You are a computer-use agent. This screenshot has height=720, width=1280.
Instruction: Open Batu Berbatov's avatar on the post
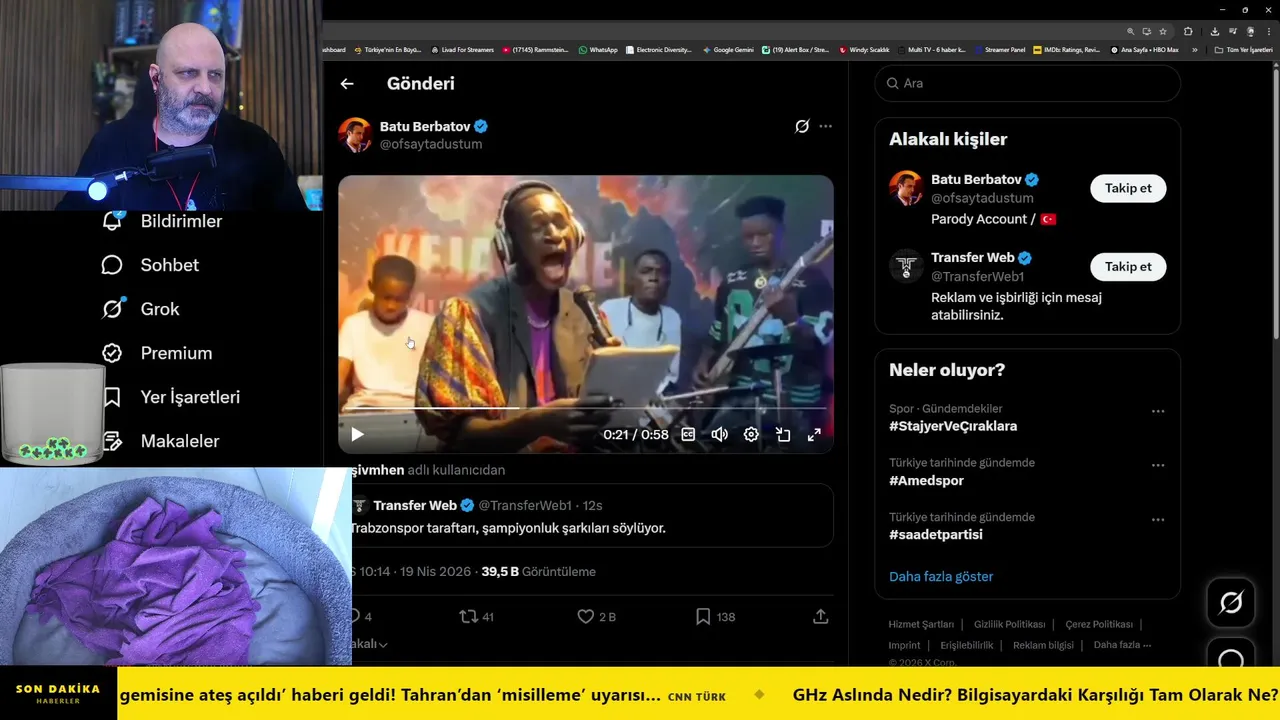[x=355, y=135]
